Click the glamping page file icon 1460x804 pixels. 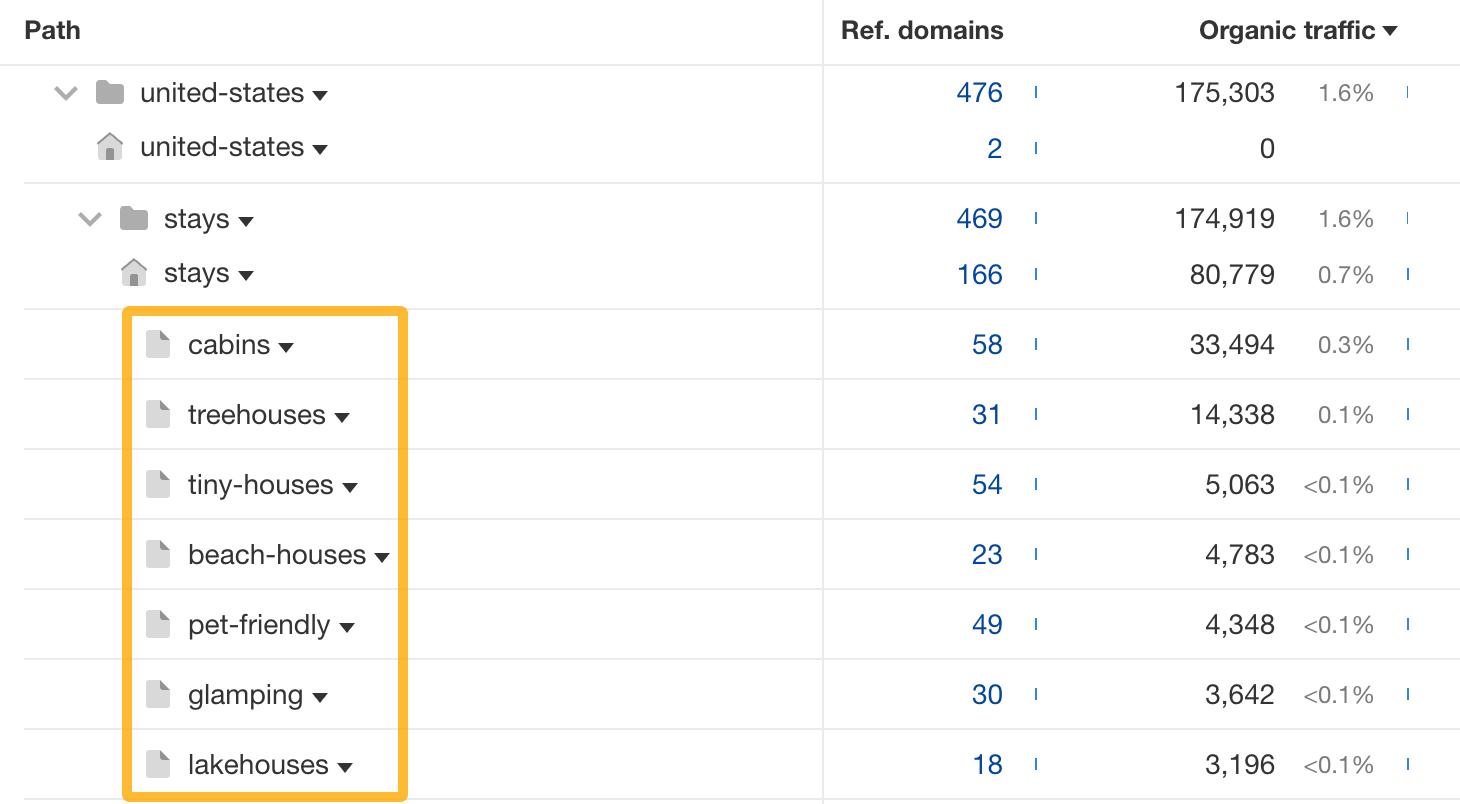158,695
